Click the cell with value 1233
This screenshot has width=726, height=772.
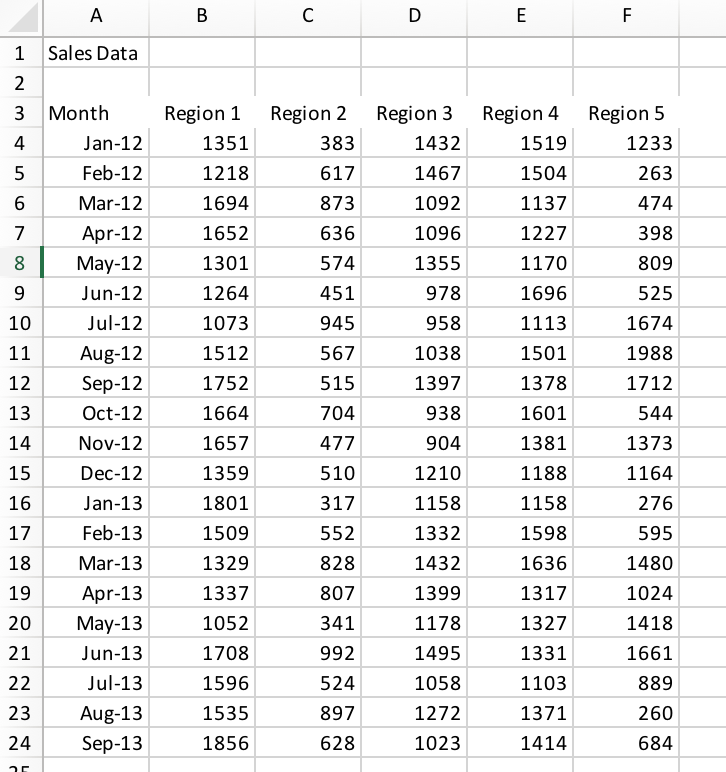[627, 143]
